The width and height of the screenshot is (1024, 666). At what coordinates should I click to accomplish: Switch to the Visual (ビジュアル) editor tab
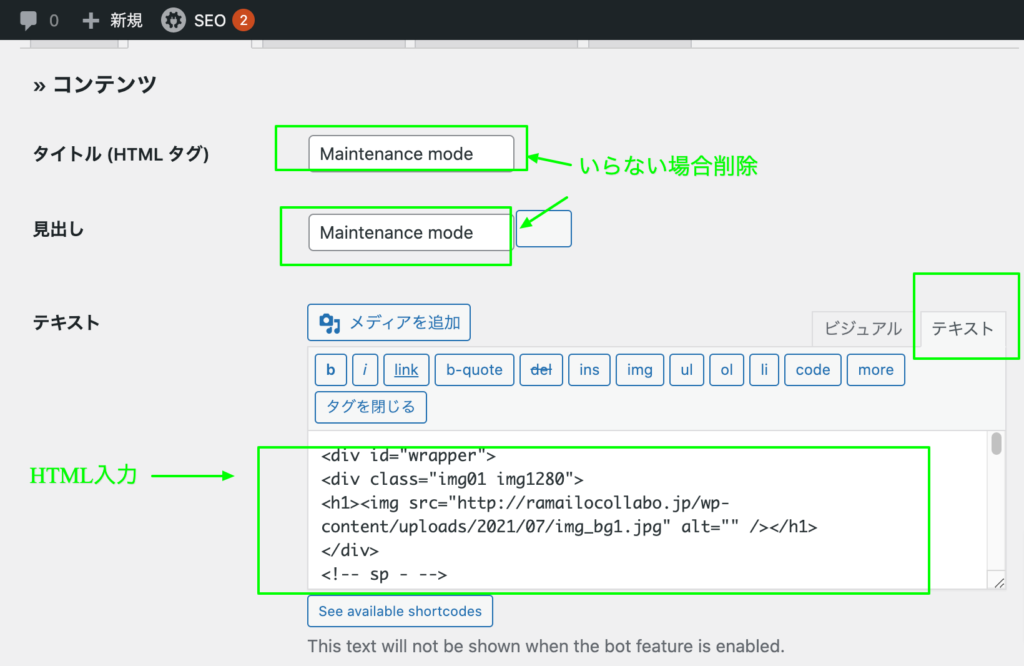[862, 328]
